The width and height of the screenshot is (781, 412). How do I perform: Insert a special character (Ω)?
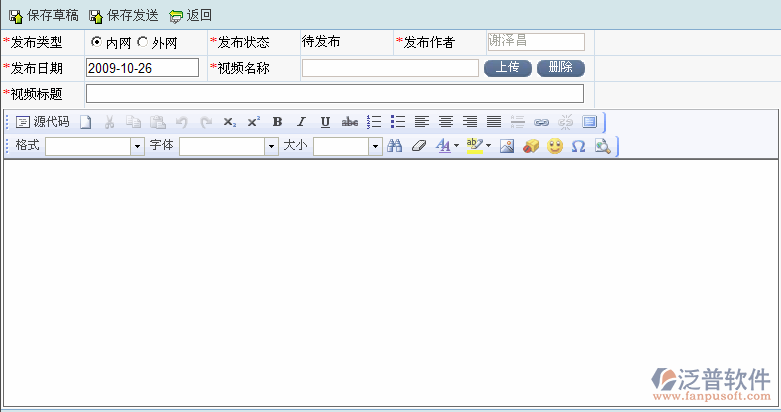click(578, 146)
